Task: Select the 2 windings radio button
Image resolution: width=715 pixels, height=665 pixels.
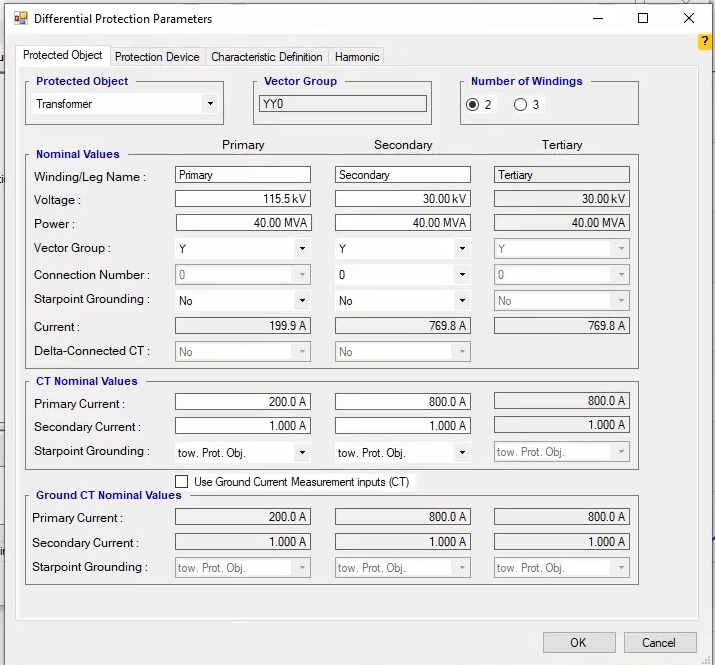Action: tap(473, 105)
